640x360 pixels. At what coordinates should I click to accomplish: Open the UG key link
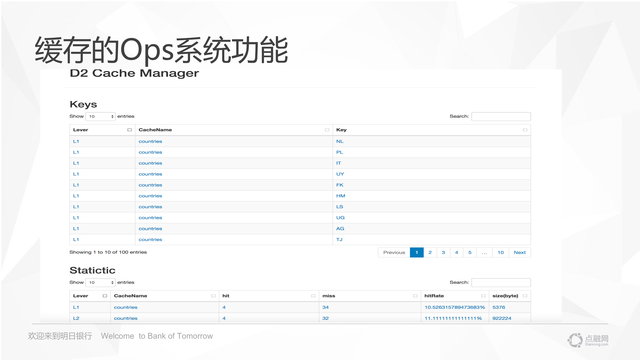click(x=340, y=218)
